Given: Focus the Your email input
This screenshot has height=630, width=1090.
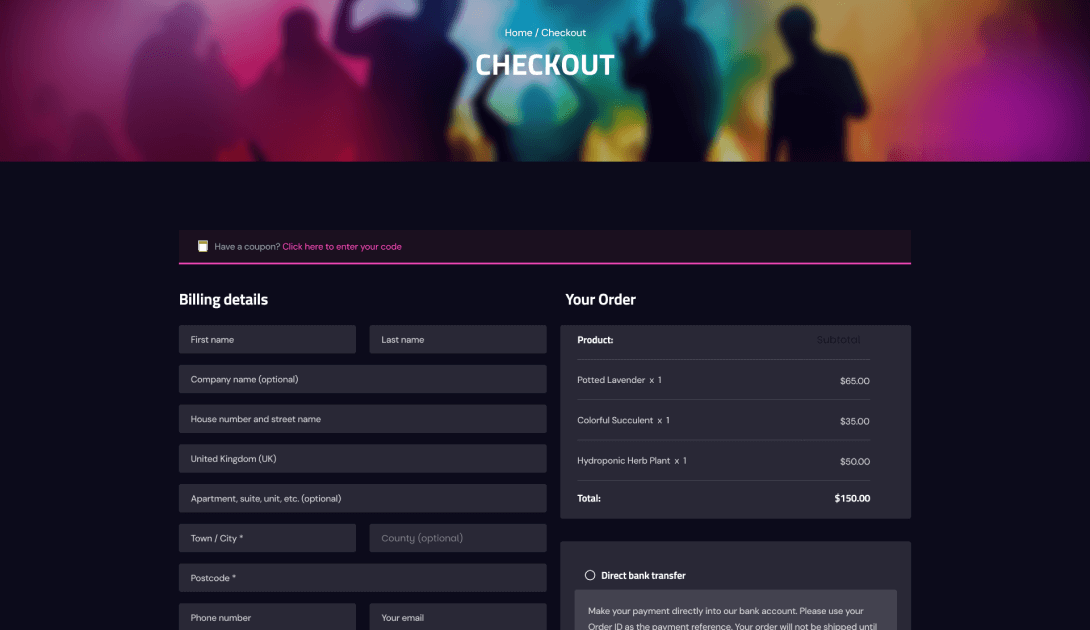Looking at the screenshot, I should click(457, 617).
